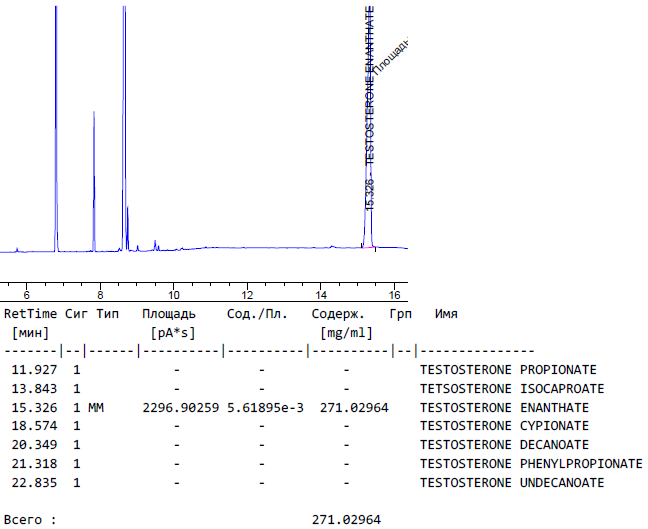
Task: Click the x-axis tick label 14
Action: pos(321,295)
